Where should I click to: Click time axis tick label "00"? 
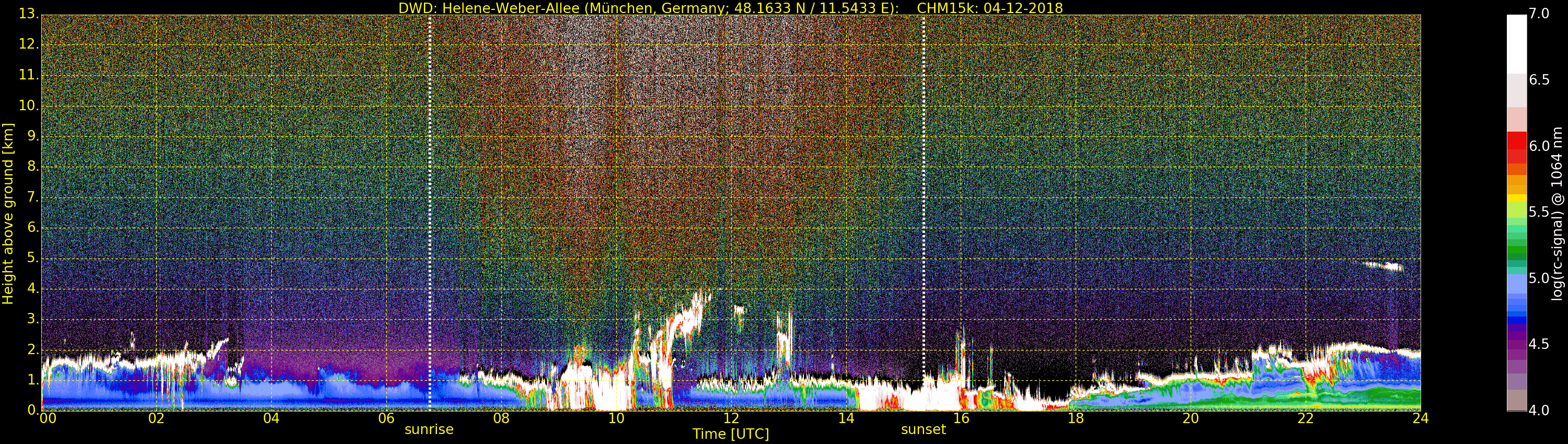48,418
